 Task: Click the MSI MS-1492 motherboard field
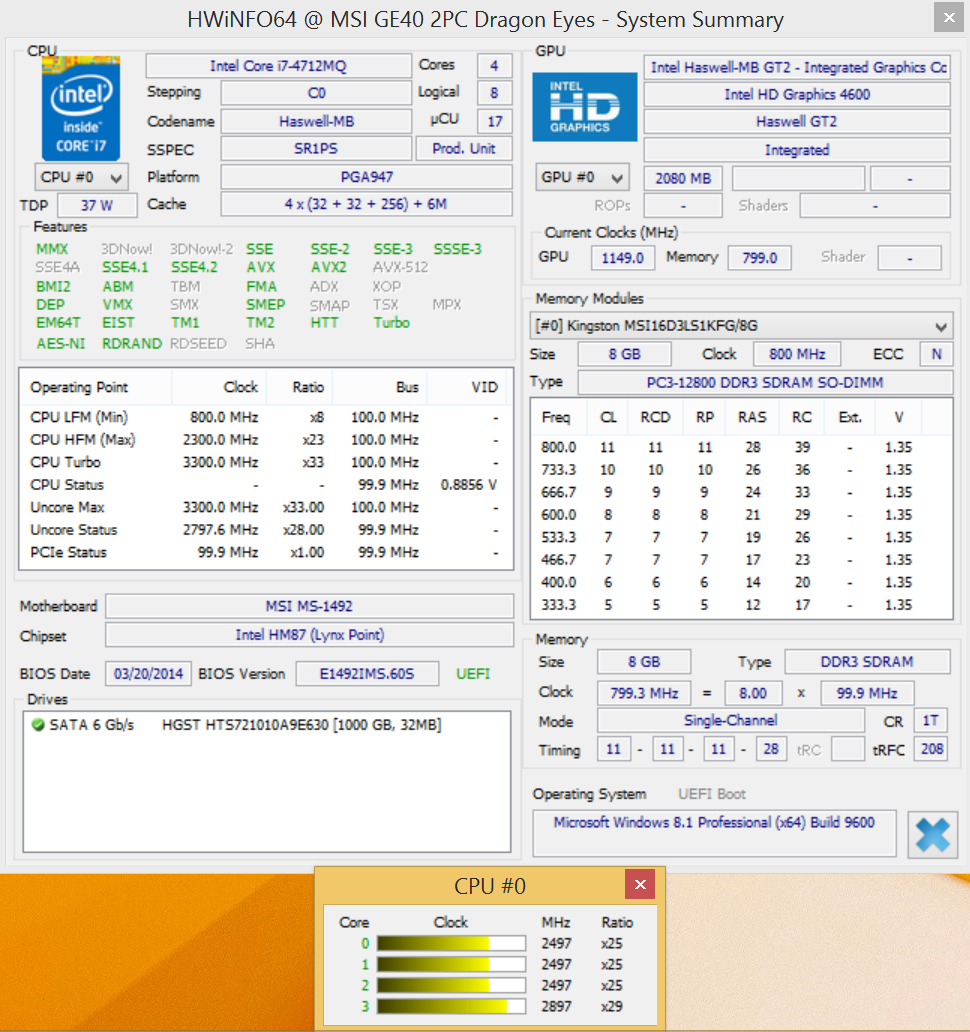click(x=309, y=606)
